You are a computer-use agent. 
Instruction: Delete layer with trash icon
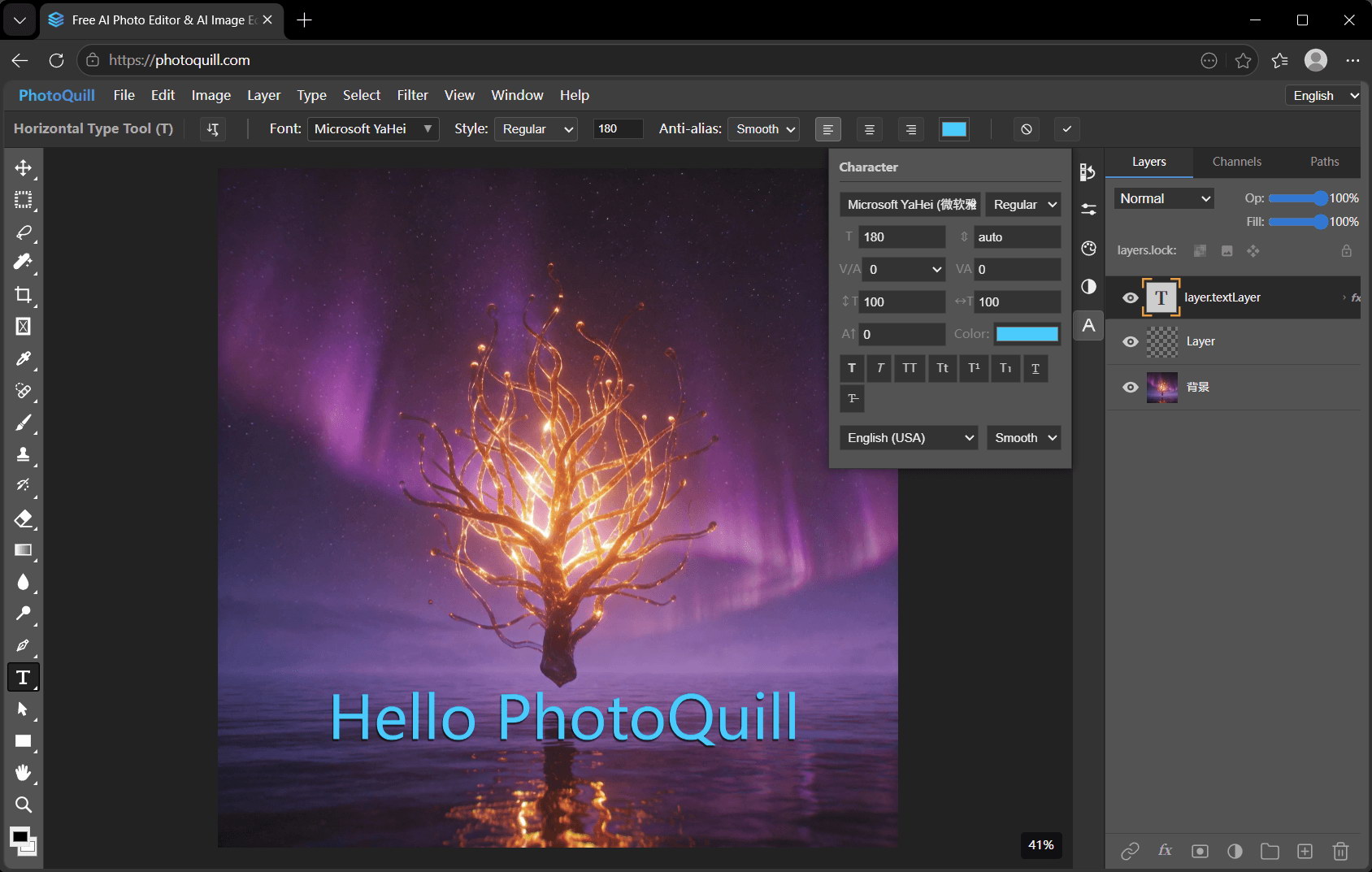point(1340,851)
